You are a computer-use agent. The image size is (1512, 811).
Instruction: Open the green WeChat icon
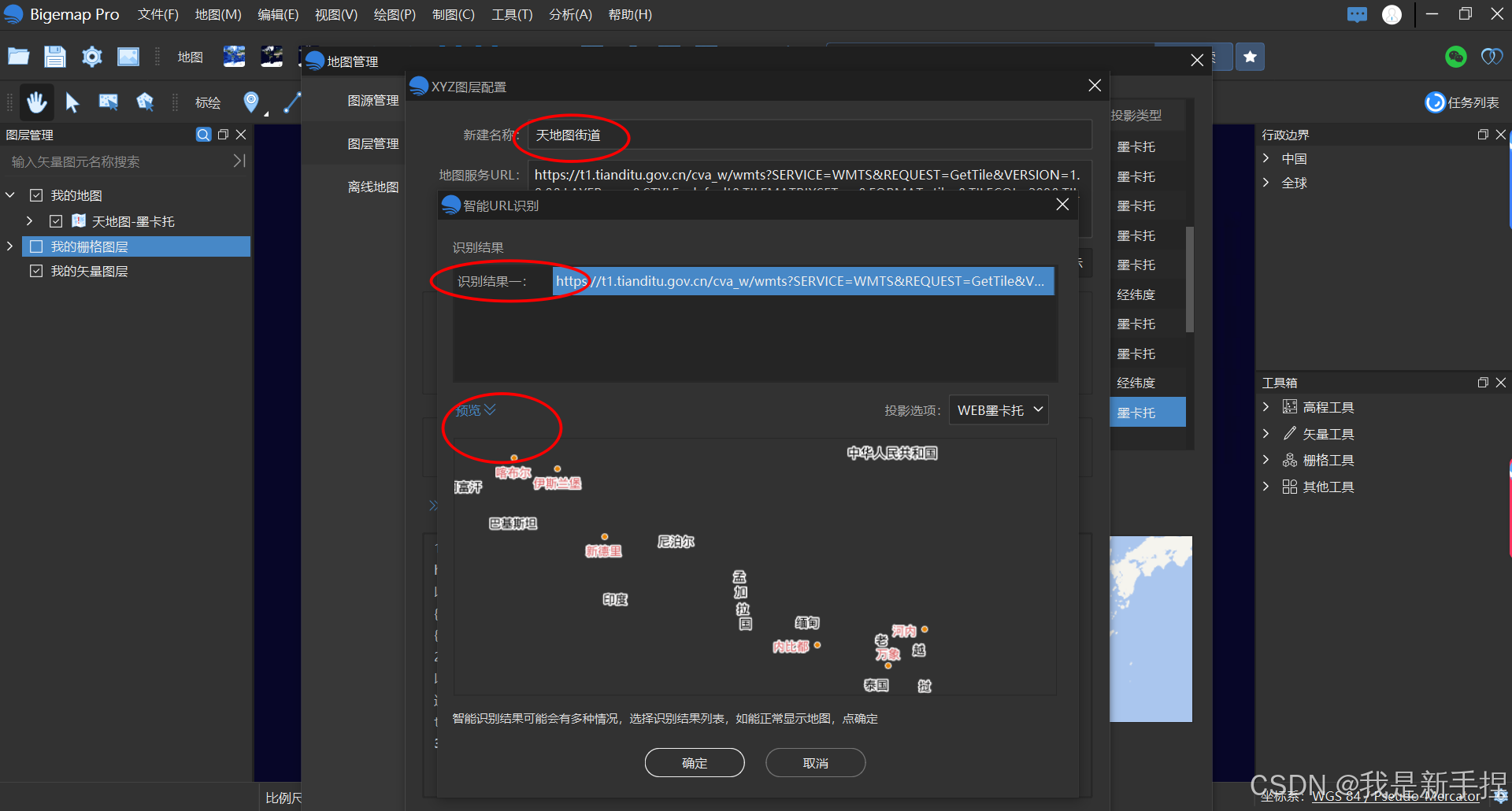(x=1456, y=57)
